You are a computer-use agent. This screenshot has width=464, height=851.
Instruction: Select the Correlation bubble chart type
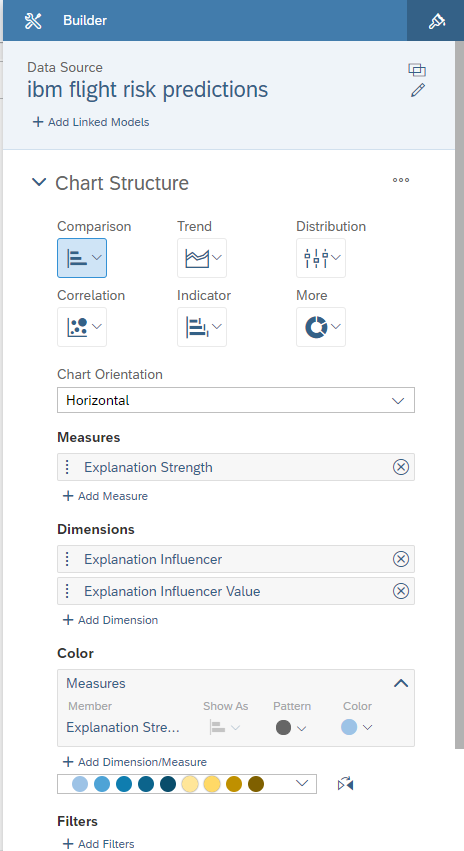click(x=82, y=327)
